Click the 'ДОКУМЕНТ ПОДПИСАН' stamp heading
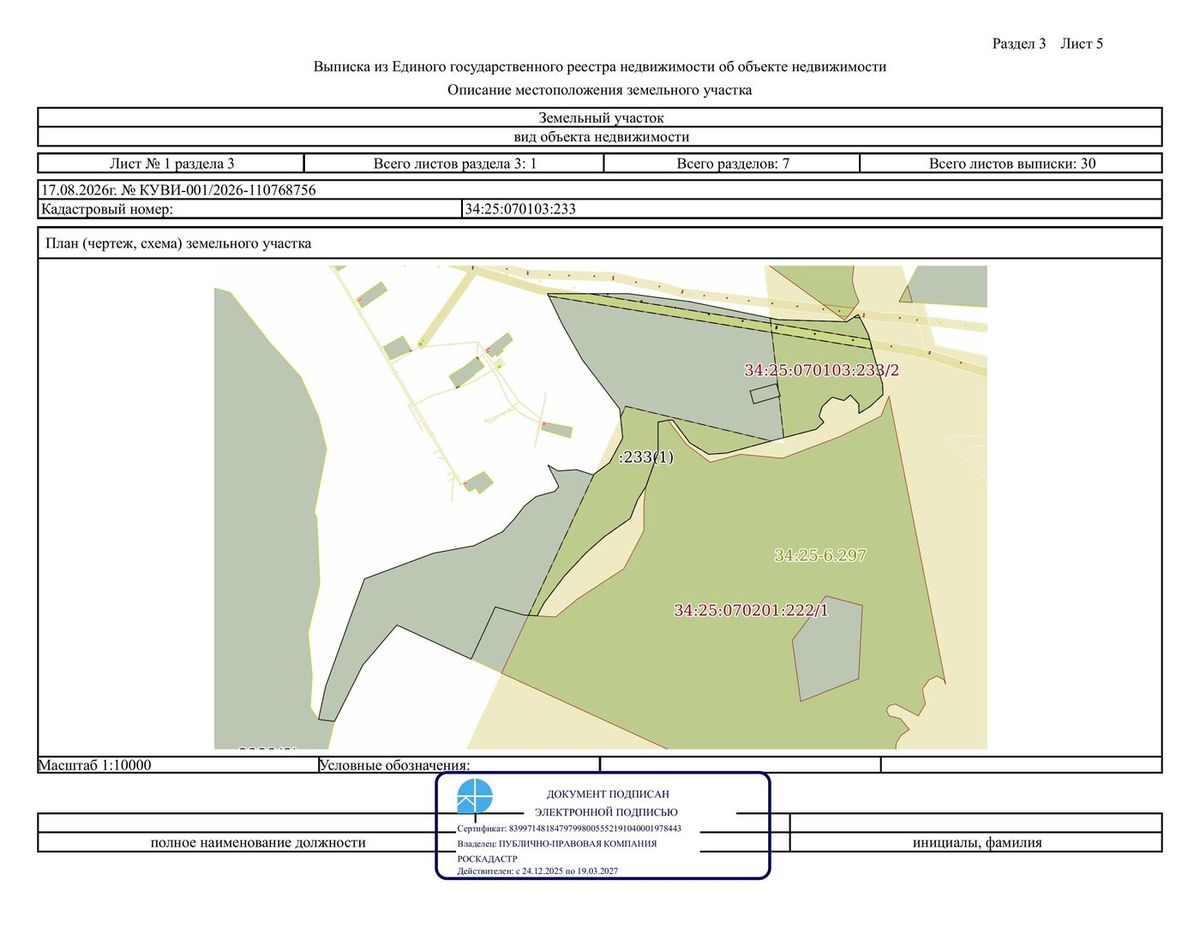 click(x=607, y=793)
